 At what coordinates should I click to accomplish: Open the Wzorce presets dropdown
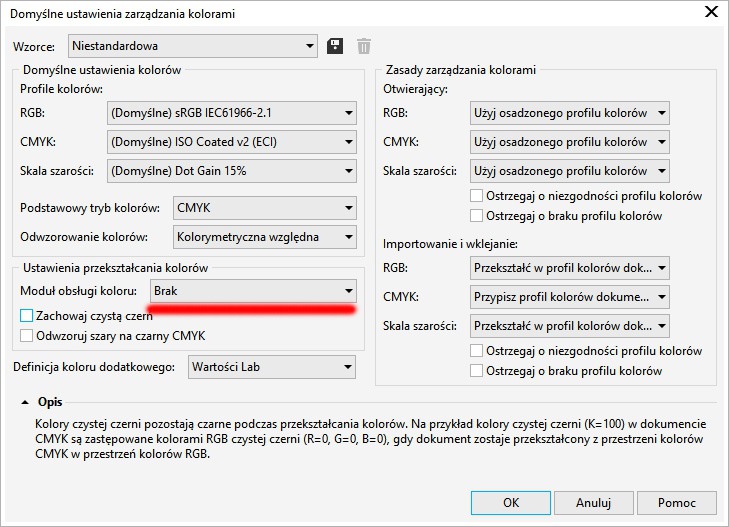click(192, 46)
